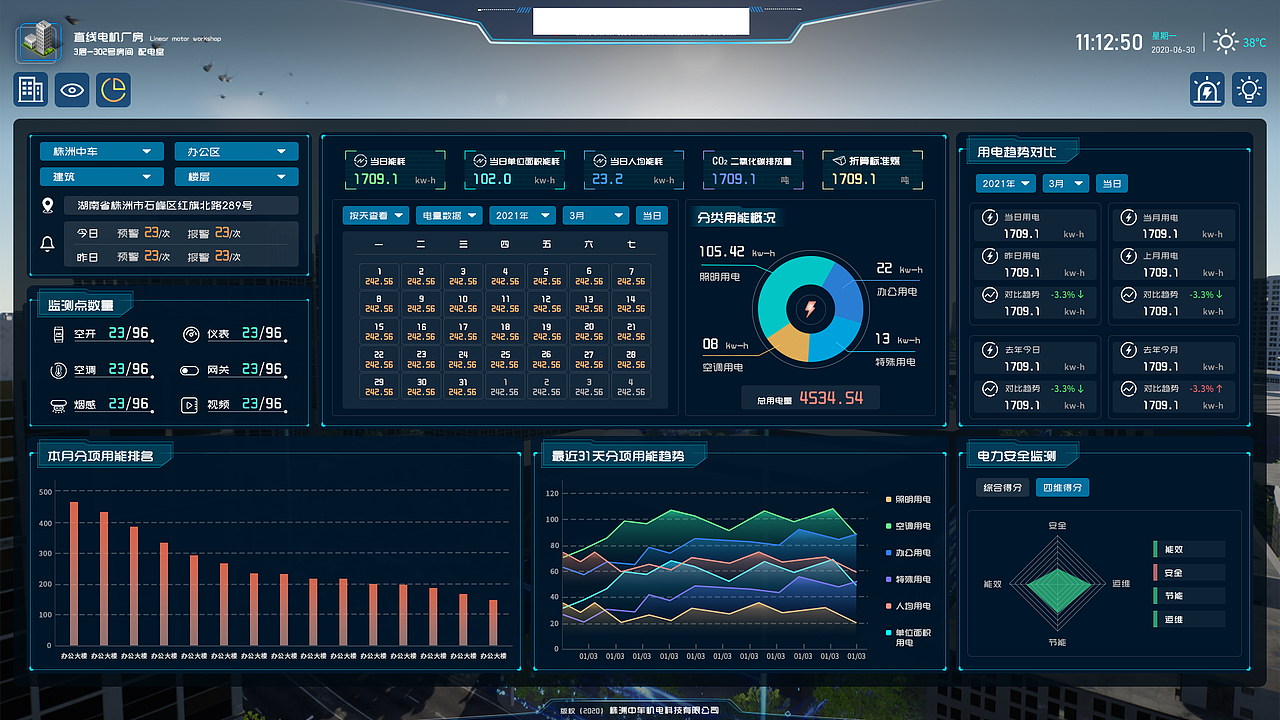Screen dimensions: 1280x720
Task: Click the 当日用电 lightning icon
Action: [989, 217]
